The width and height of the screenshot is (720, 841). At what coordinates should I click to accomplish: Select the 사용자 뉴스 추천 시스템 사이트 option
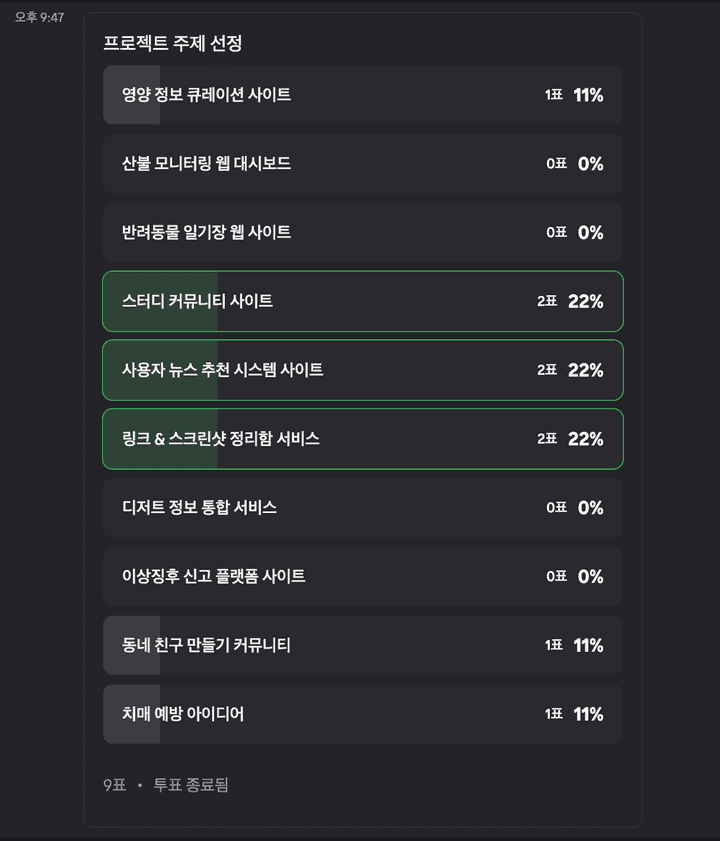[363, 370]
